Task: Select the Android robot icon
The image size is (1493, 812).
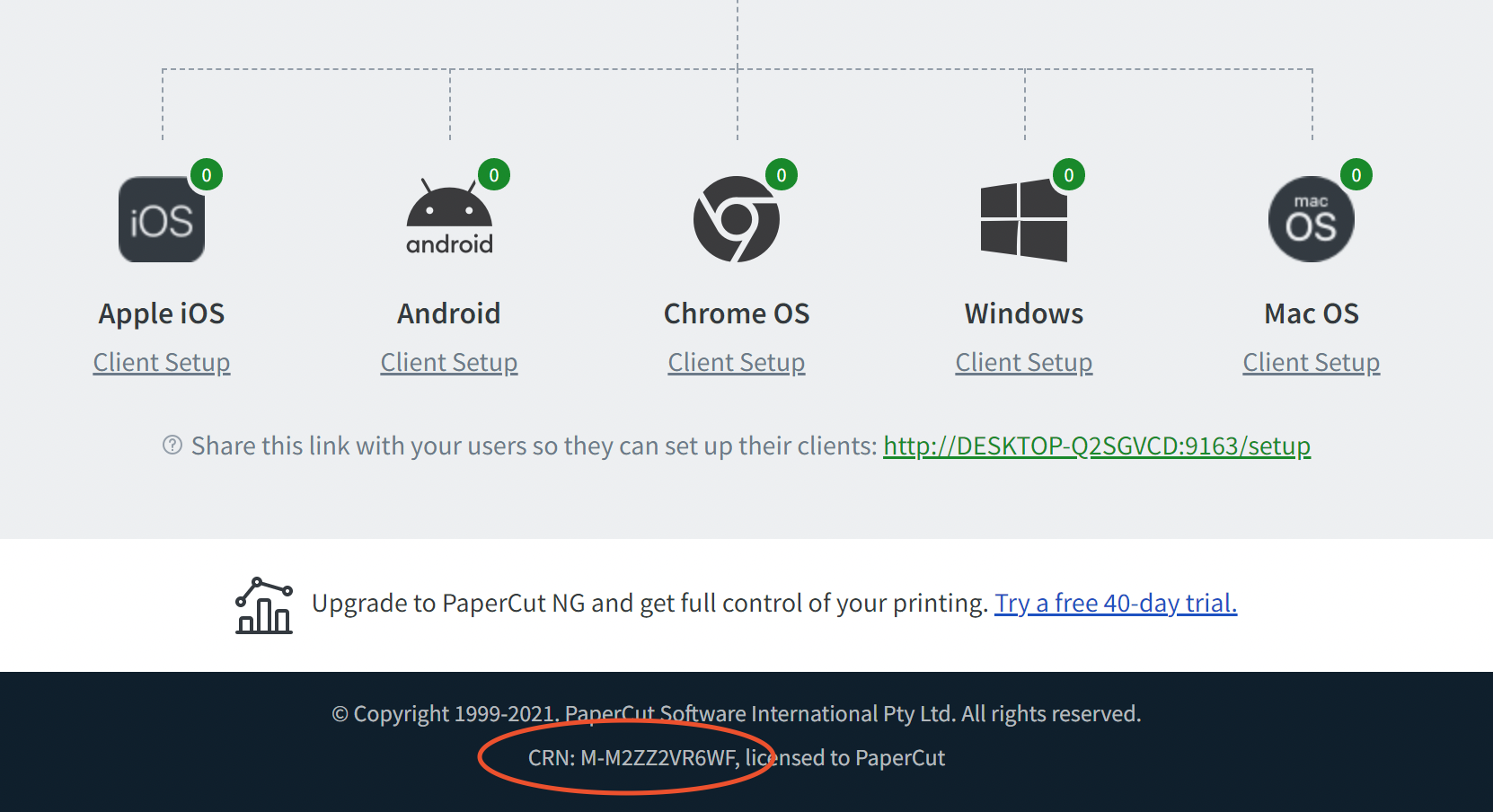Action: (449, 216)
